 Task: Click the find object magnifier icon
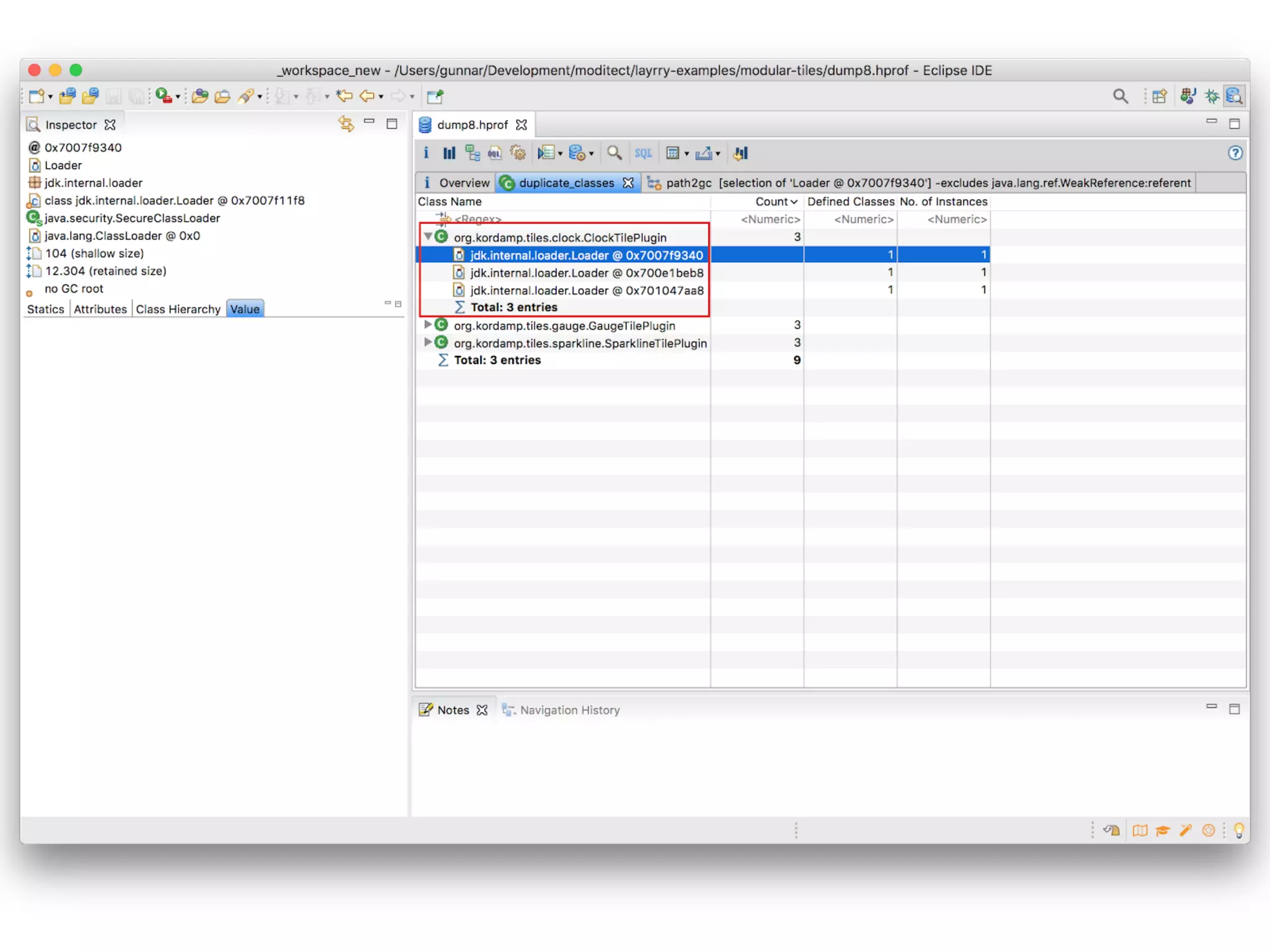[x=614, y=153]
